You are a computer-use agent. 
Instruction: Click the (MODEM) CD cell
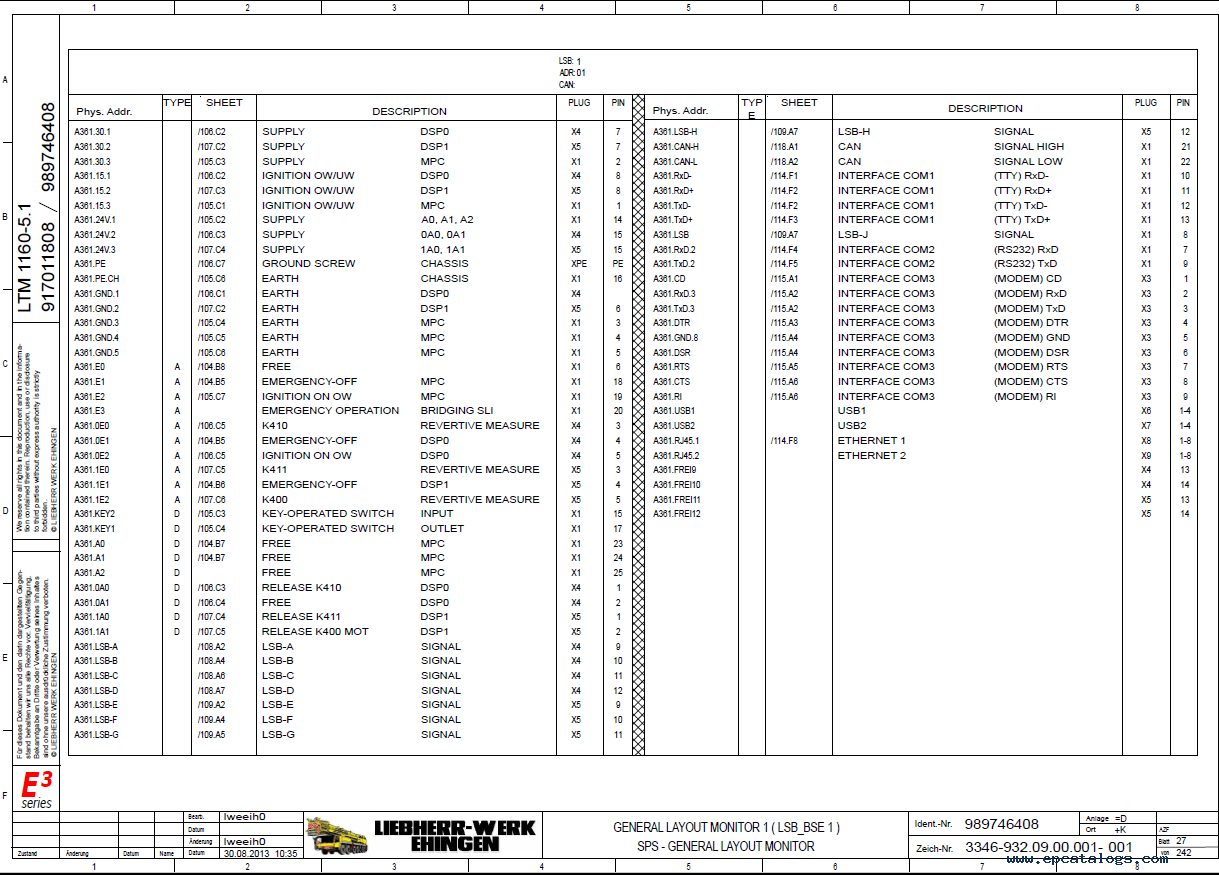pyautogui.click(x=1027, y=279)
